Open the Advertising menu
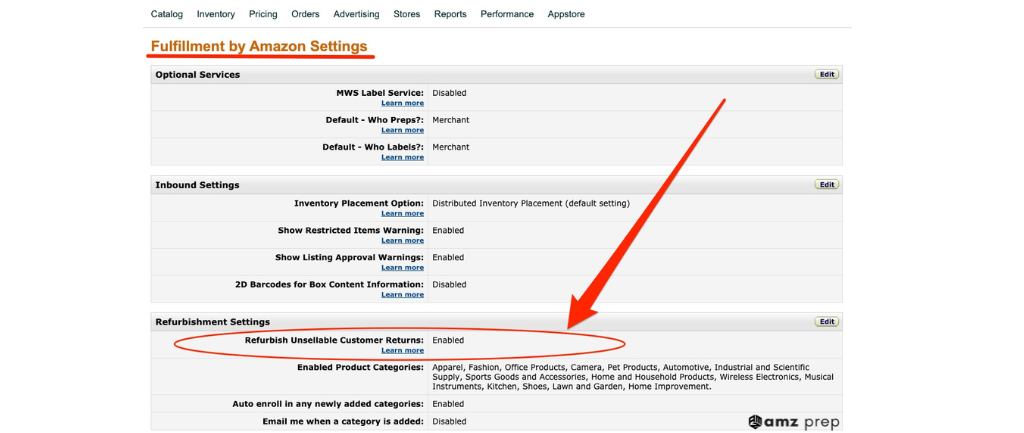Viewport: 1024px width, 433px height. pyautogui.click(x=356, y=14)
